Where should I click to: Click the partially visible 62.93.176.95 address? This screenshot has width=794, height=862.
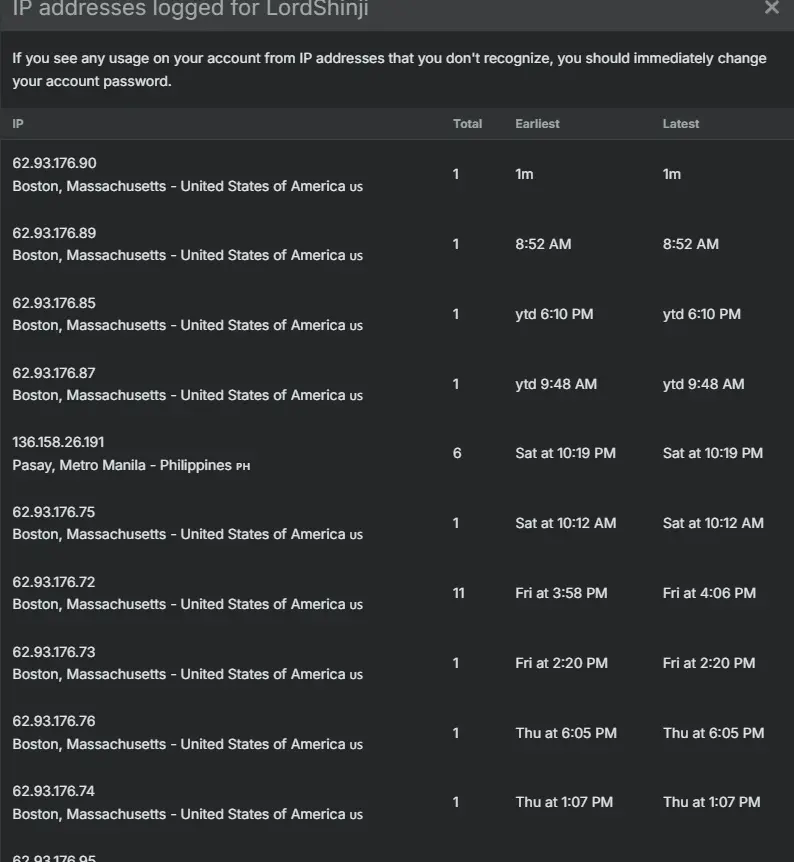pyautogui.click(x=54, y=858)
